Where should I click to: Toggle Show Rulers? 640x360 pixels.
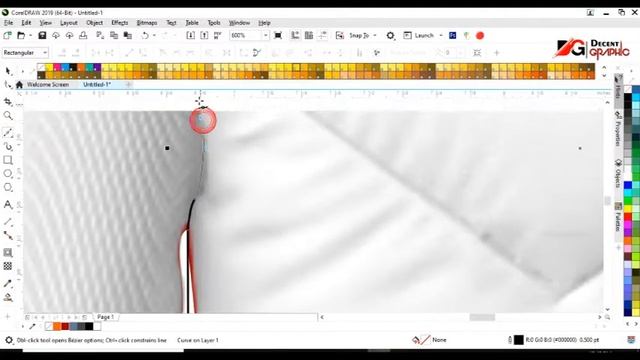[x=295, y=36]
